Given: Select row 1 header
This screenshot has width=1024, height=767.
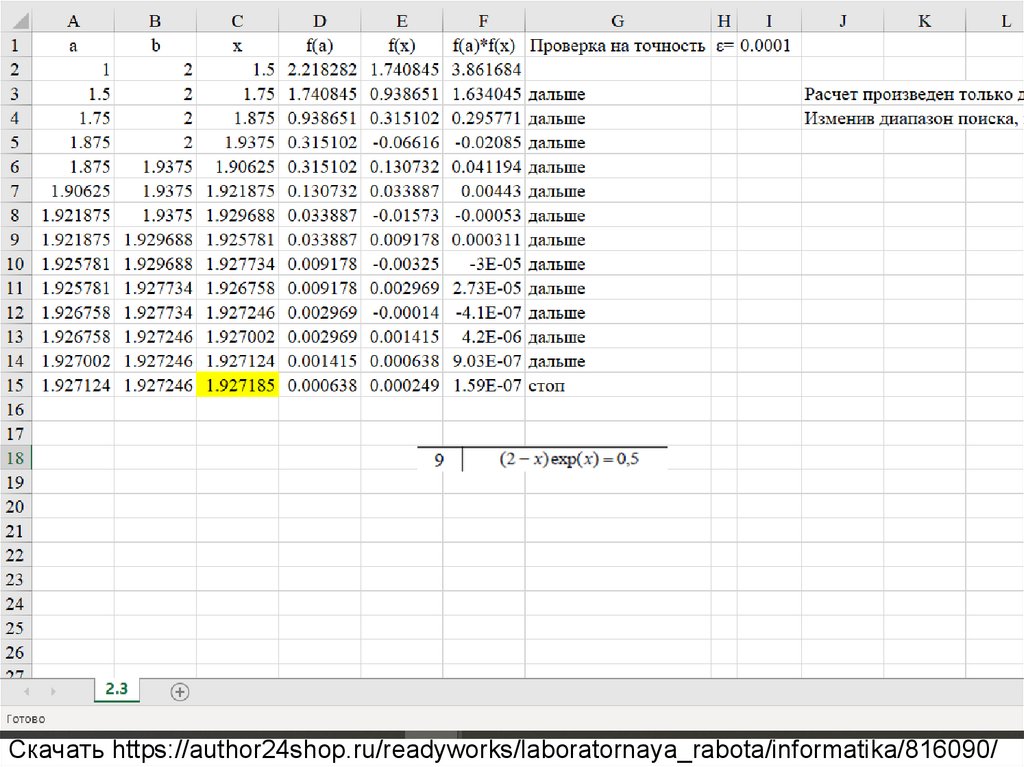Looking at the screenshot, I should tap(15, 46).
